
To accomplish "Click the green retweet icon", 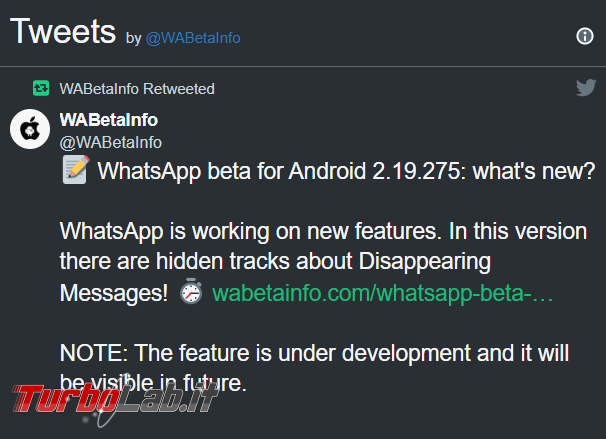I will tap(41, 88).
